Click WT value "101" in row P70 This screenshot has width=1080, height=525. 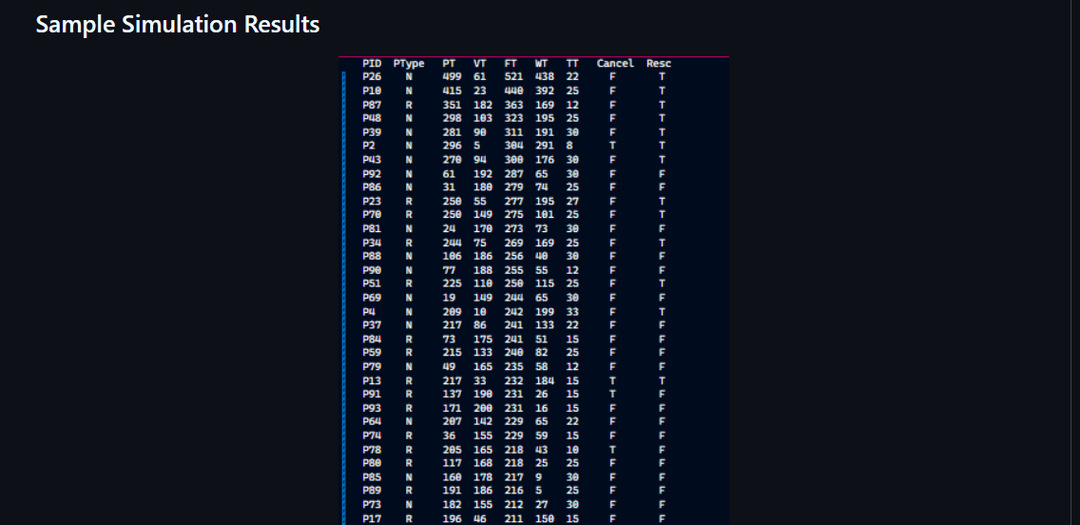(545, 214)
